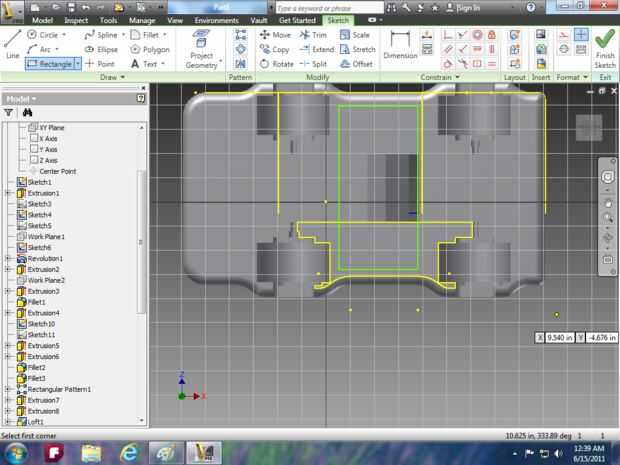
Task: Click the Mirror pattern icon
Action: [x=240, y=64]
